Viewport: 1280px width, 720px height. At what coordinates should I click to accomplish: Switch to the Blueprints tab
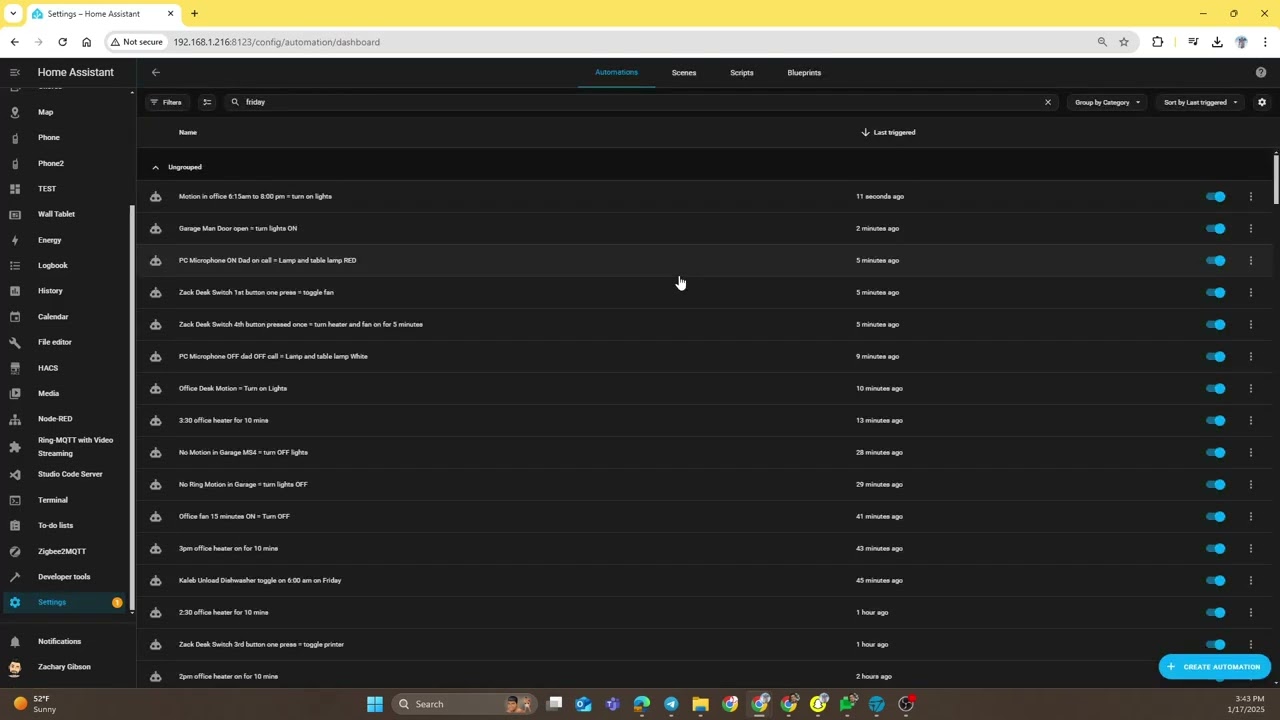coord(804,73)
